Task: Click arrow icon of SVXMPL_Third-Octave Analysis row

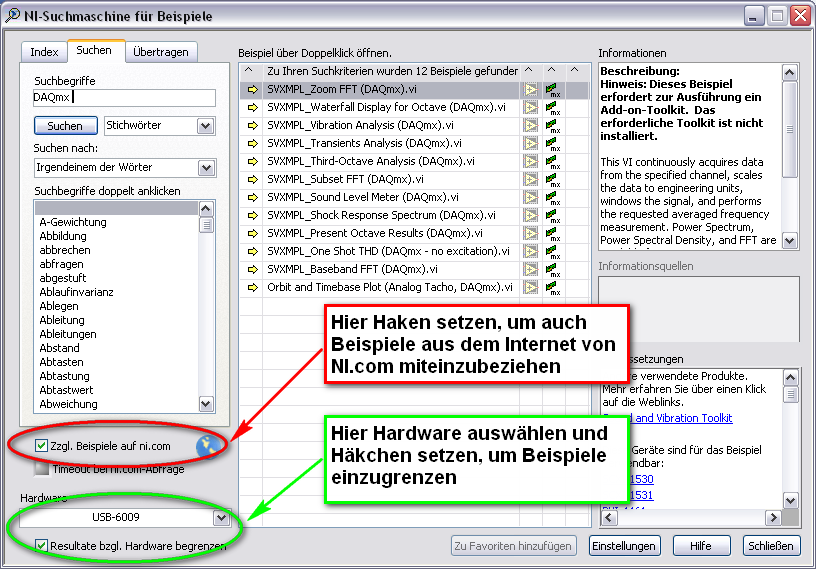Action: [x=252, y=161]
